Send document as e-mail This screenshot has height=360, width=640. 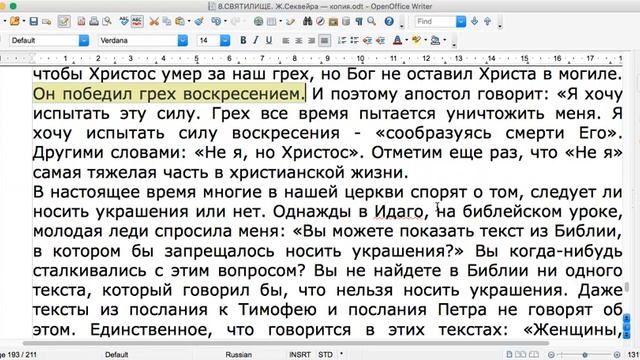(x=47, y=21)
